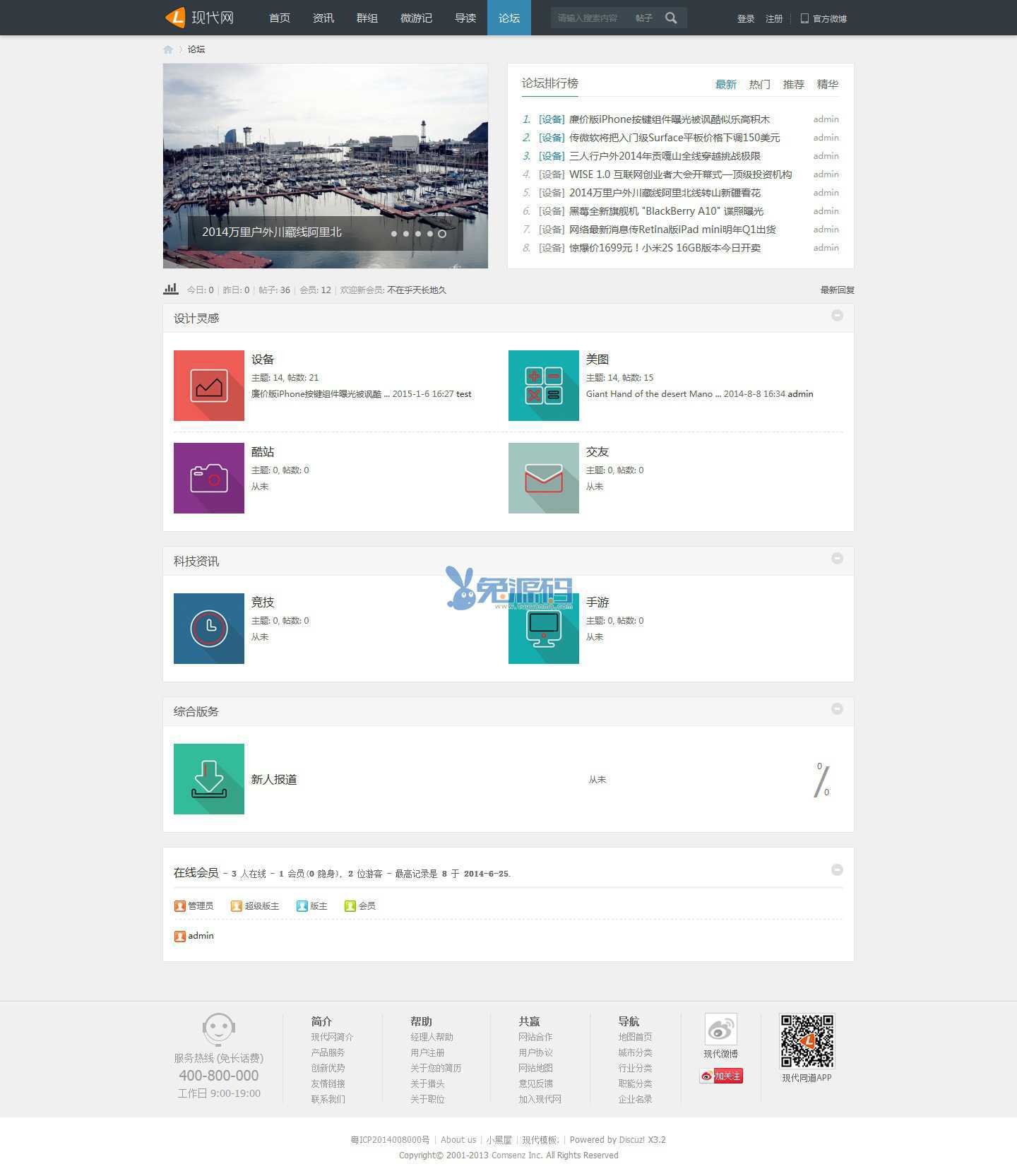Screen dimensions: 1017x1176
Task: Open the 小黑屋 footer link
Action: 499,1139
